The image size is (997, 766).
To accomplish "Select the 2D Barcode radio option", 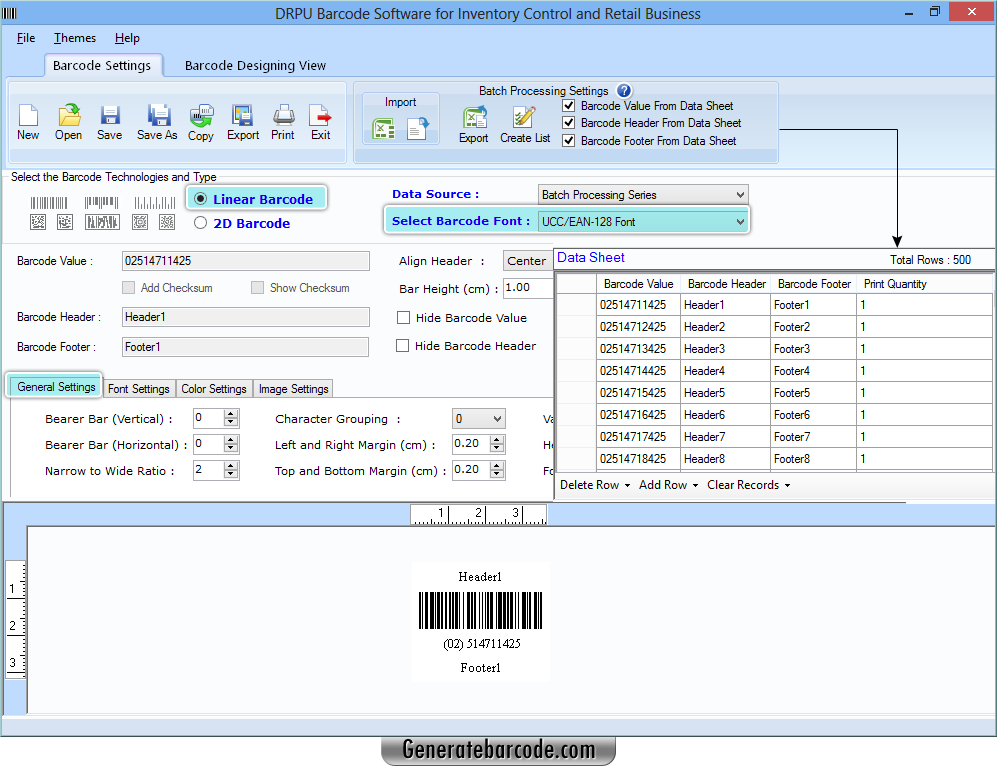I will tap(200, 223).
